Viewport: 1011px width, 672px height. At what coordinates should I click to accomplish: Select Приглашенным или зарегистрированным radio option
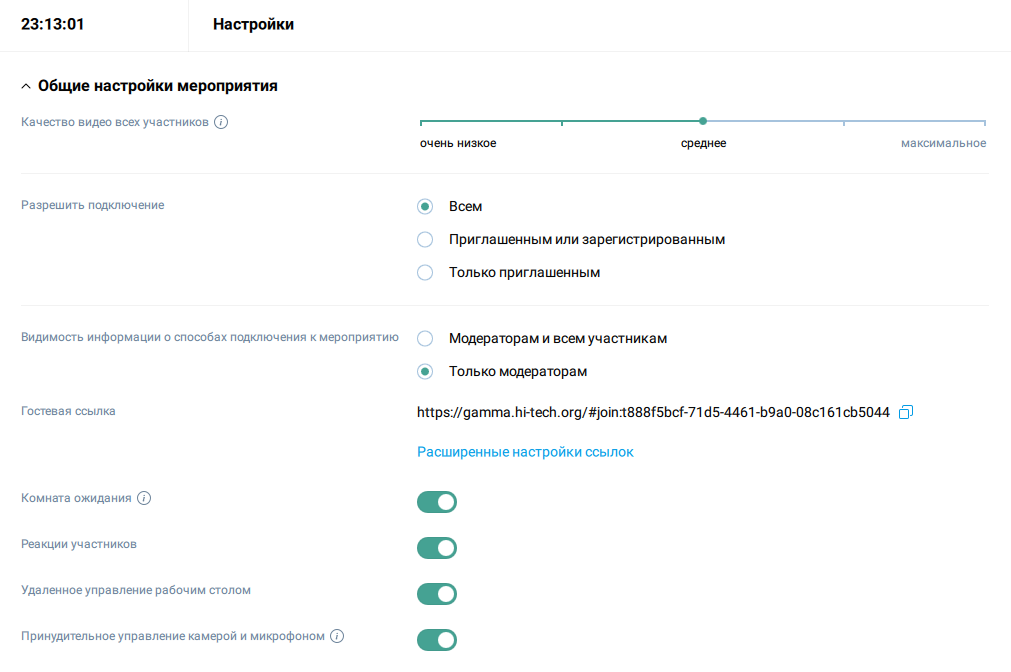pyautogui.click(x=425, y=240)
